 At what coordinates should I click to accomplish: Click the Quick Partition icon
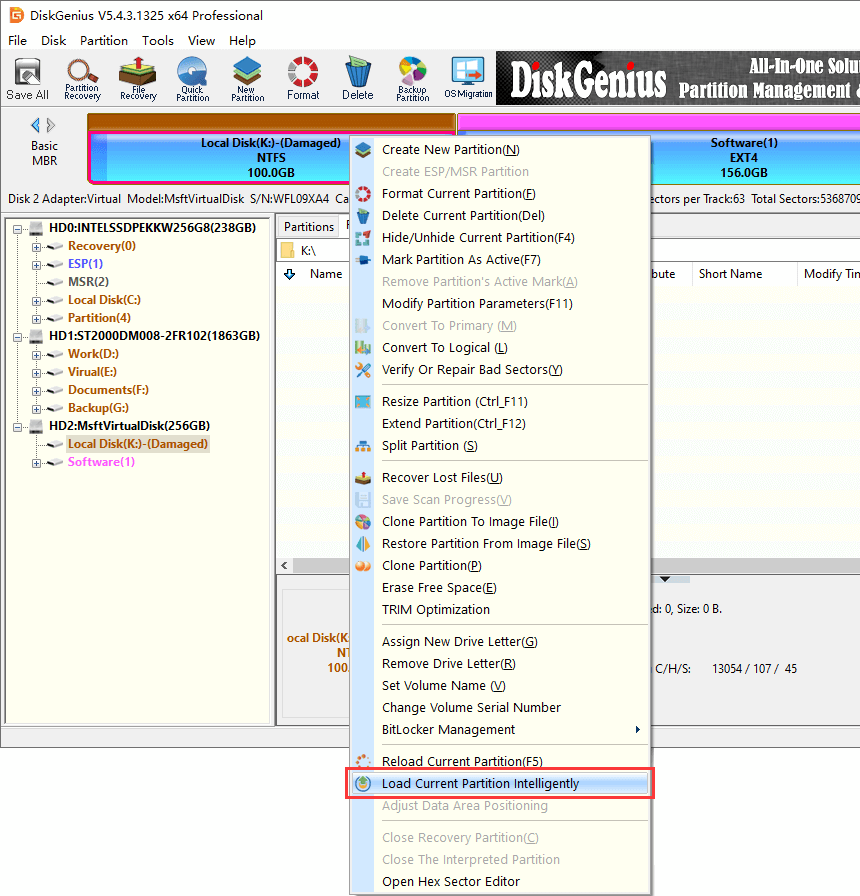(x=193, y=78)
